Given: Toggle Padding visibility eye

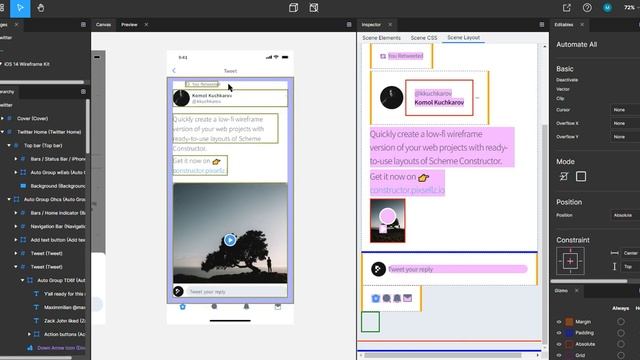Looking at the screenshot, I should 559,333.
